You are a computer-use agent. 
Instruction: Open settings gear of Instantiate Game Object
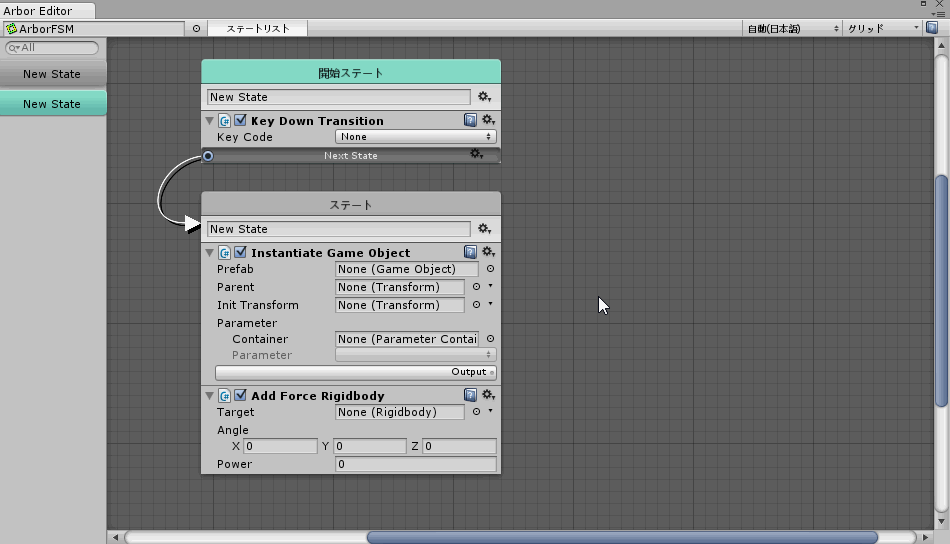click(488, 253)
